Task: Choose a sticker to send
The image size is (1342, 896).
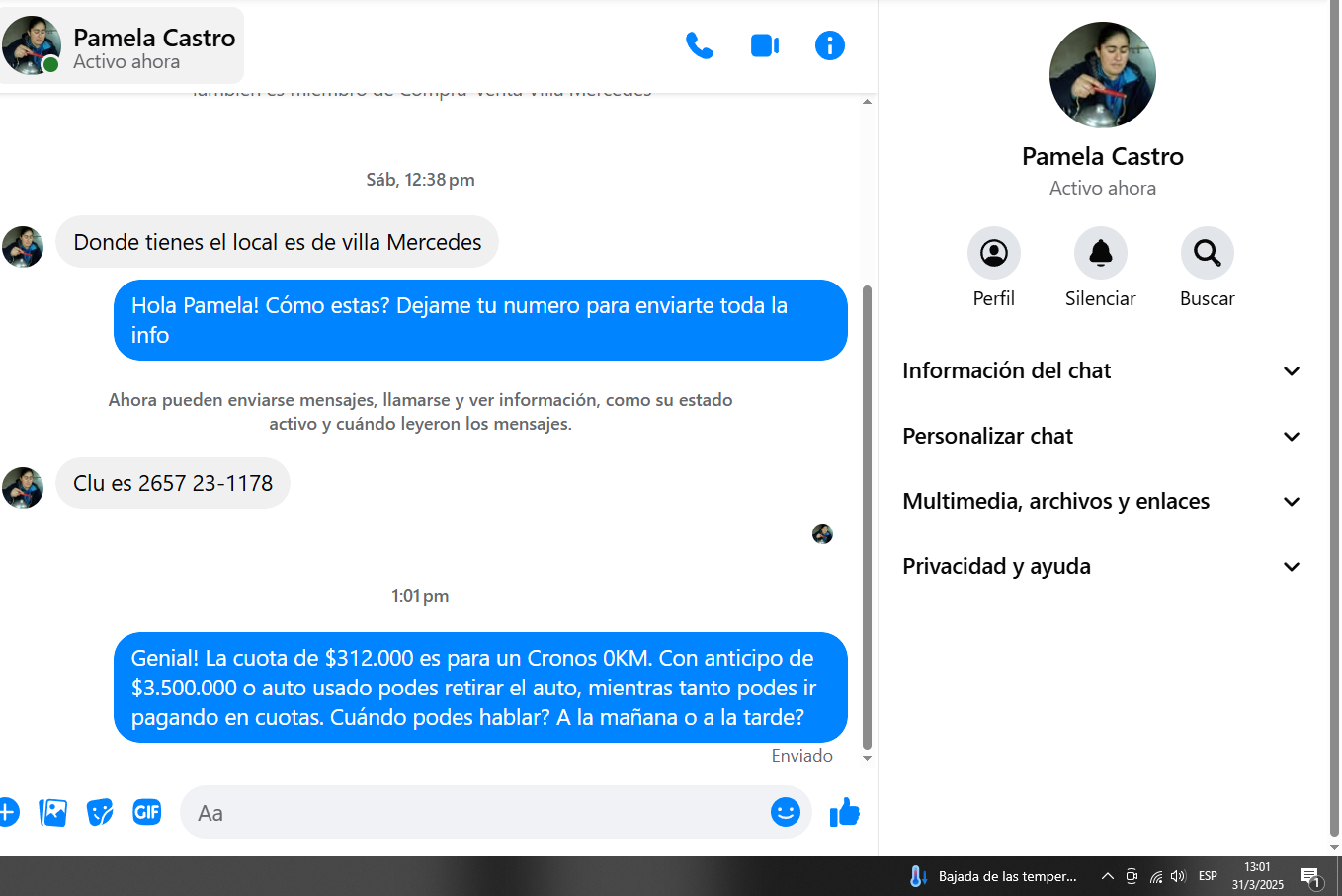Action: coord(100,812)
